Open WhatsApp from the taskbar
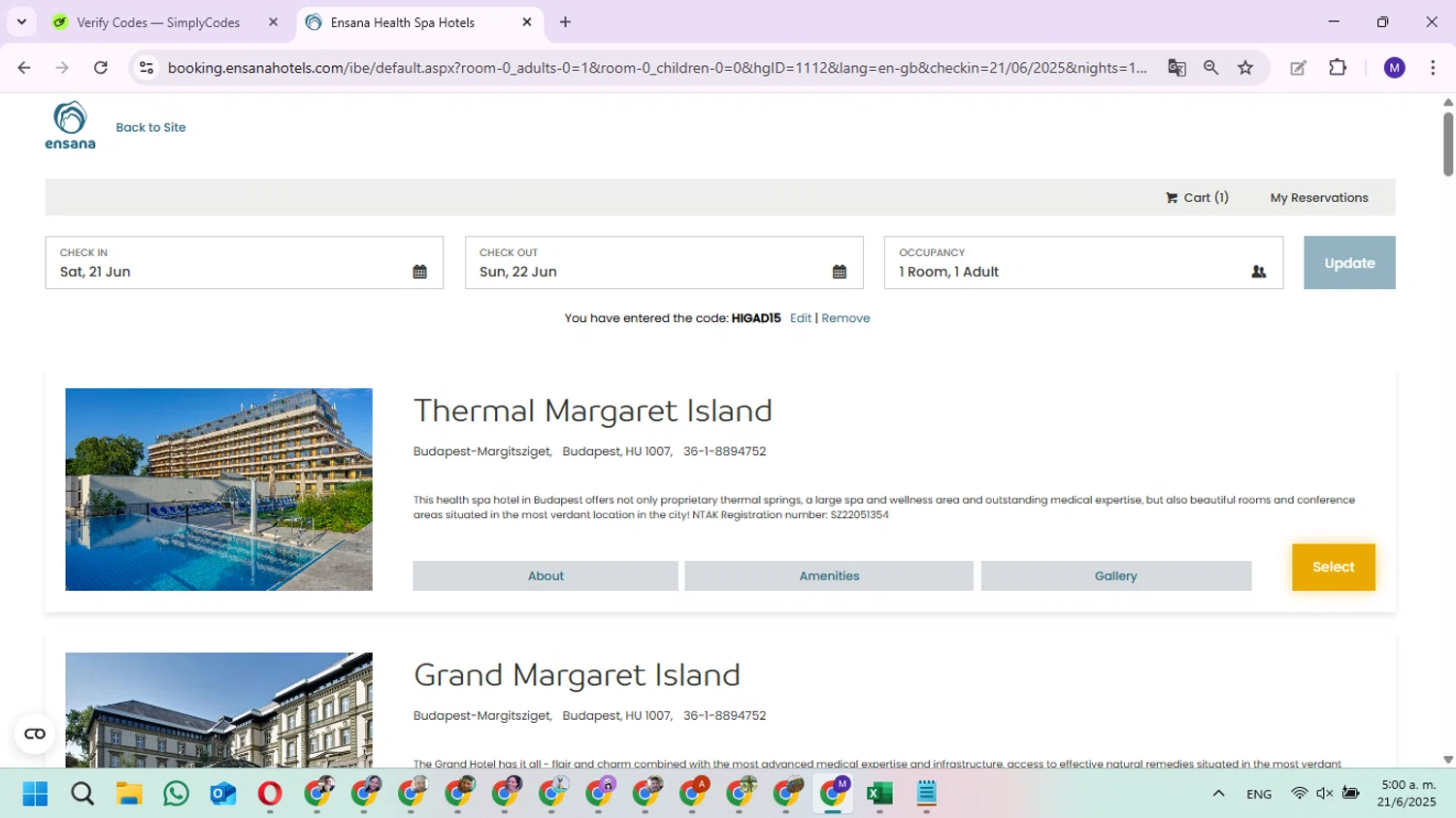1456x818 pixels. click(x=176, y=794)
